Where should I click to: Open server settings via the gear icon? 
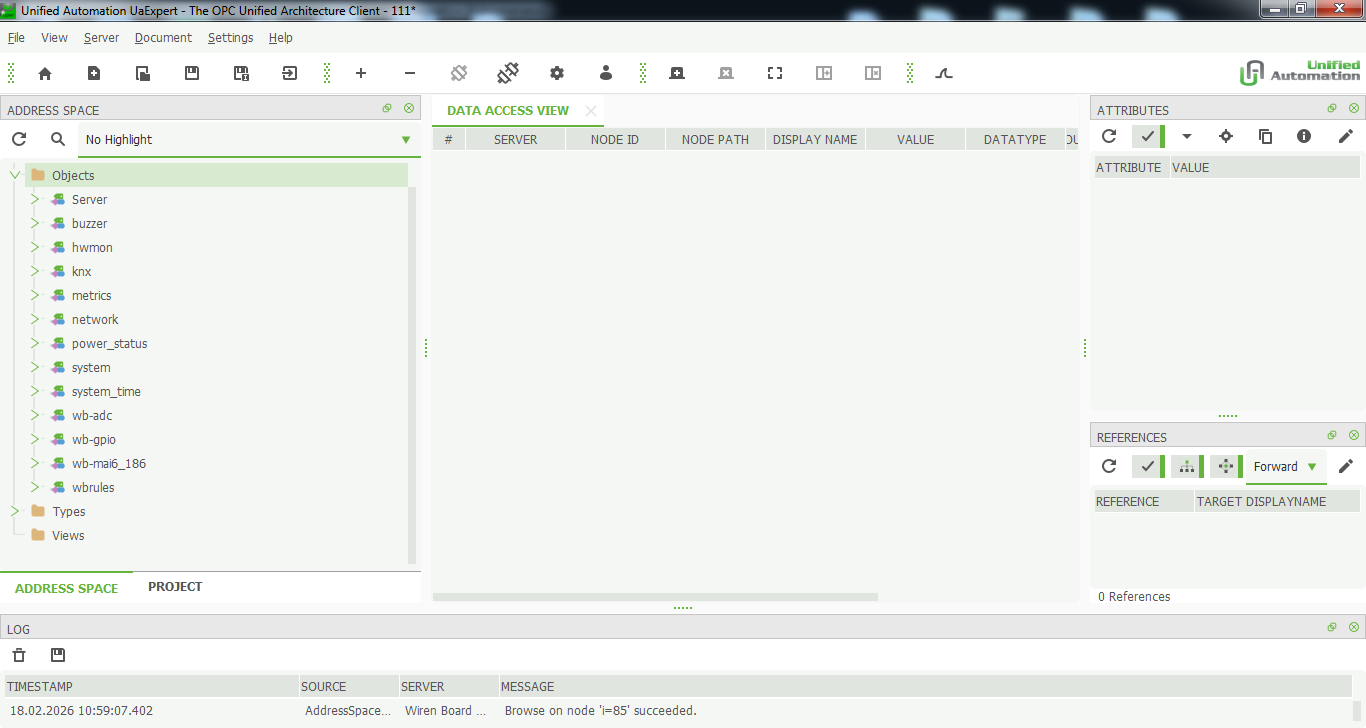557,73
